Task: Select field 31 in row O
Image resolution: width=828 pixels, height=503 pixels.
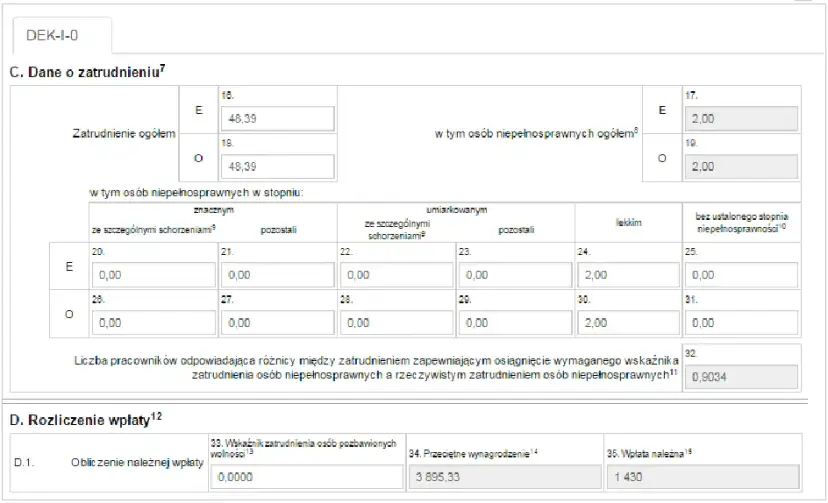Action: [x=739, y=323]
